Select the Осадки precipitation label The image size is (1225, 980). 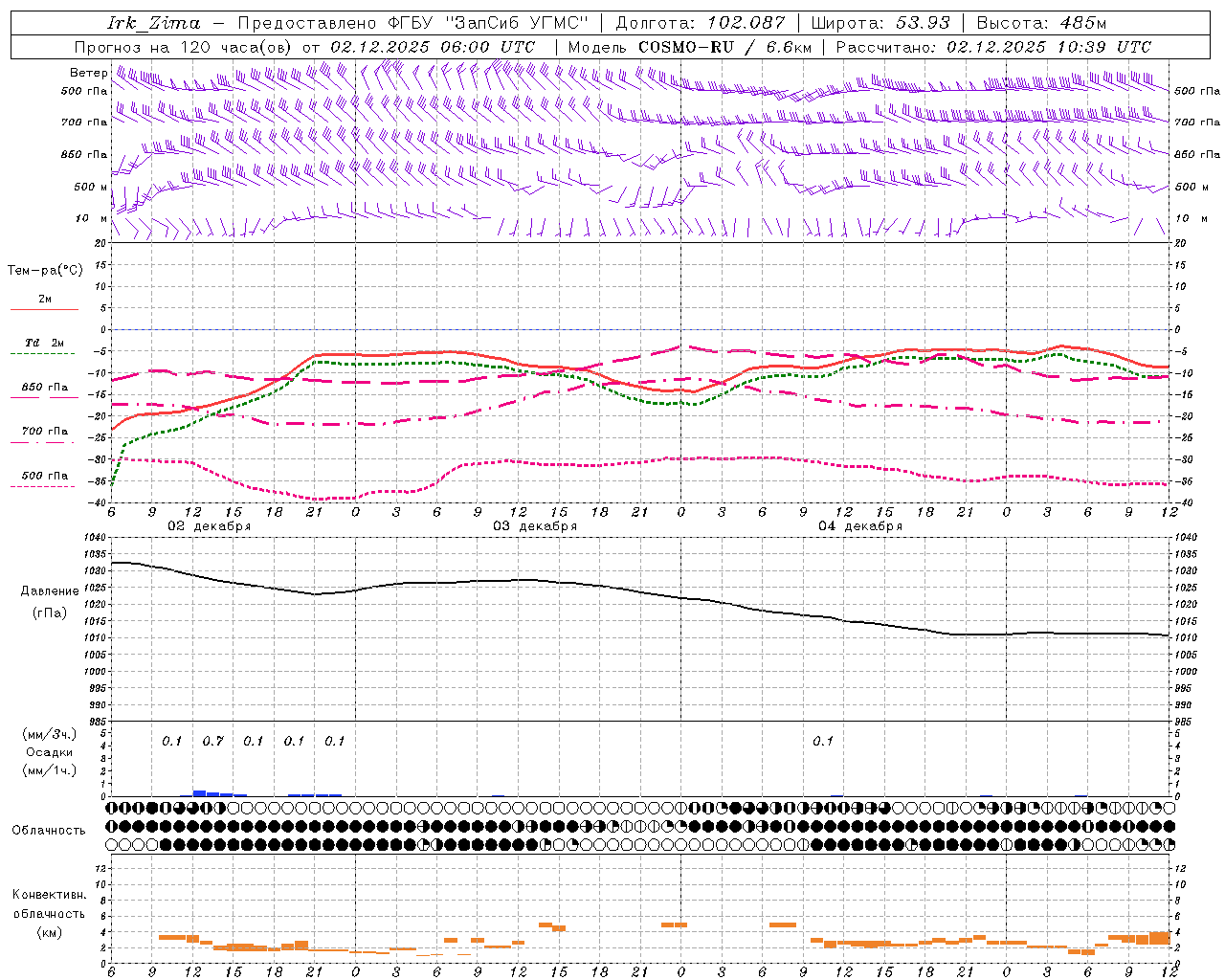click(50, 752)
